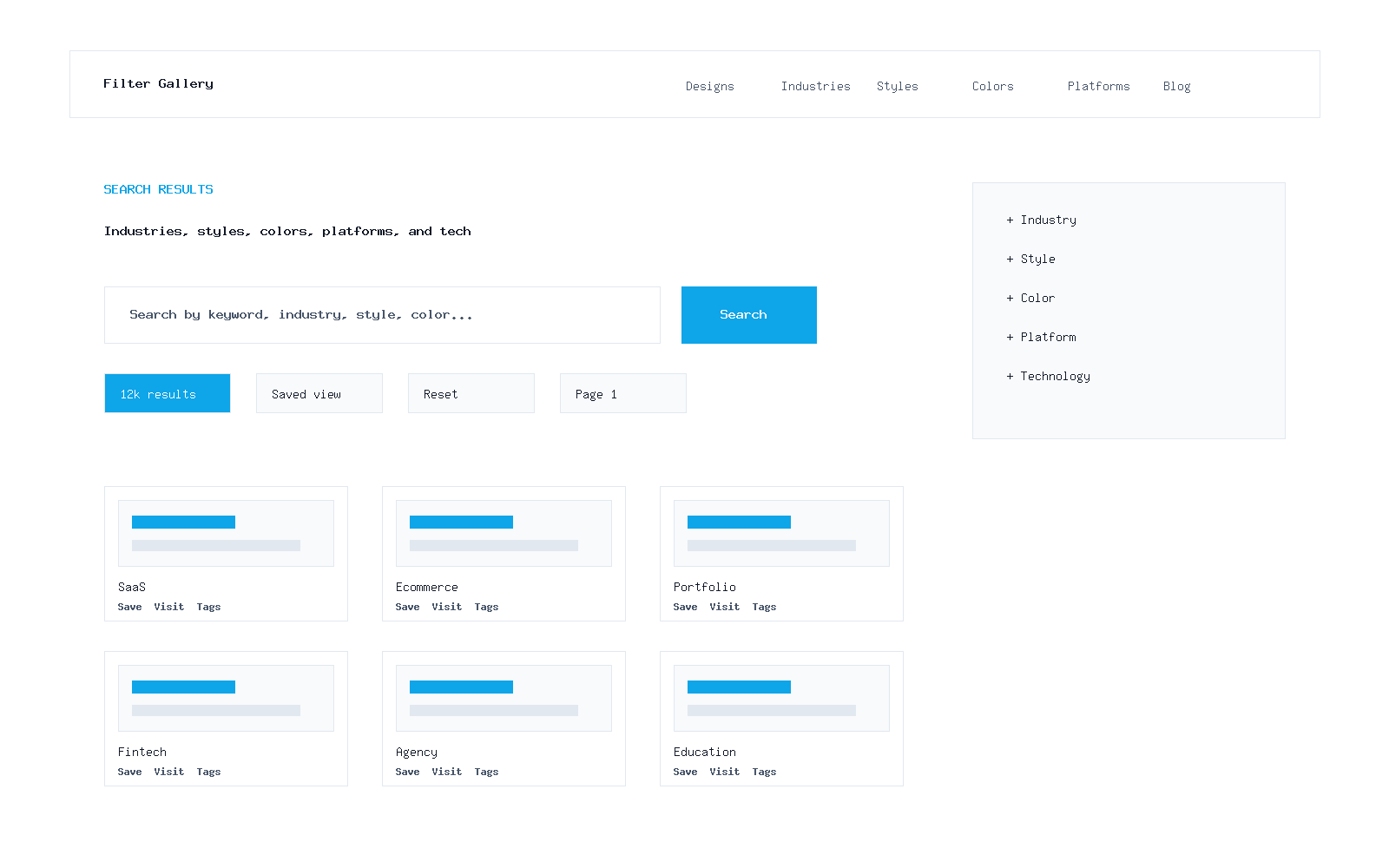Expand the Style filter group

(x=1031, y=259)
